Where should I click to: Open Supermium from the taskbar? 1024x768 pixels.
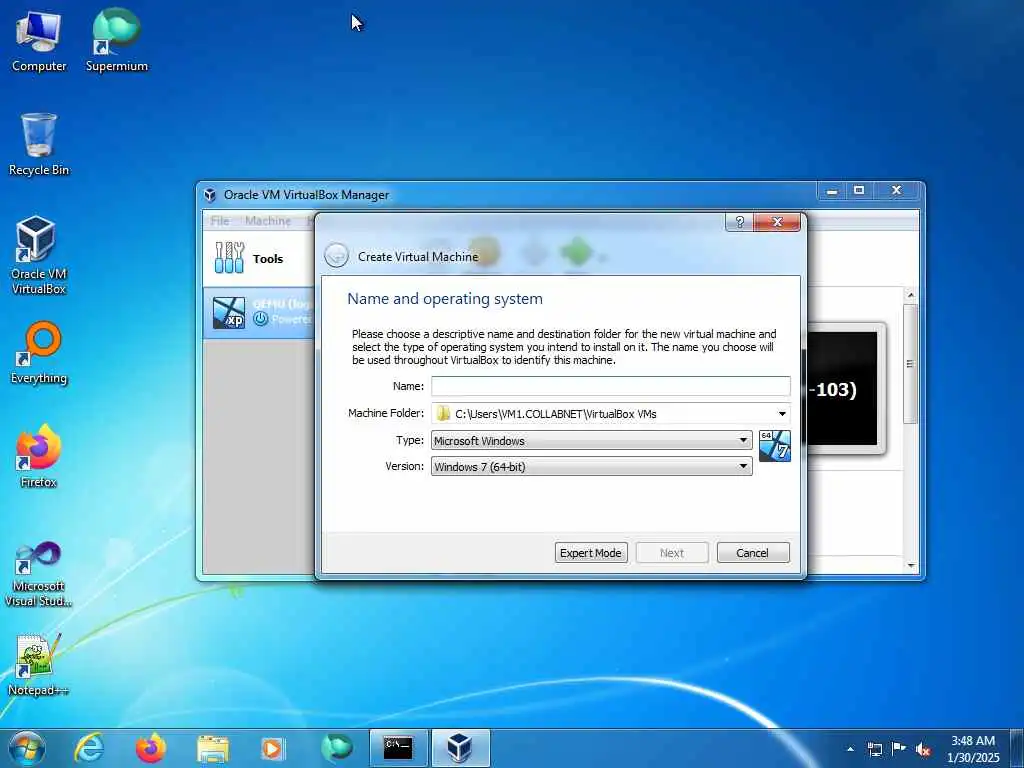click(x=336, y=748)
